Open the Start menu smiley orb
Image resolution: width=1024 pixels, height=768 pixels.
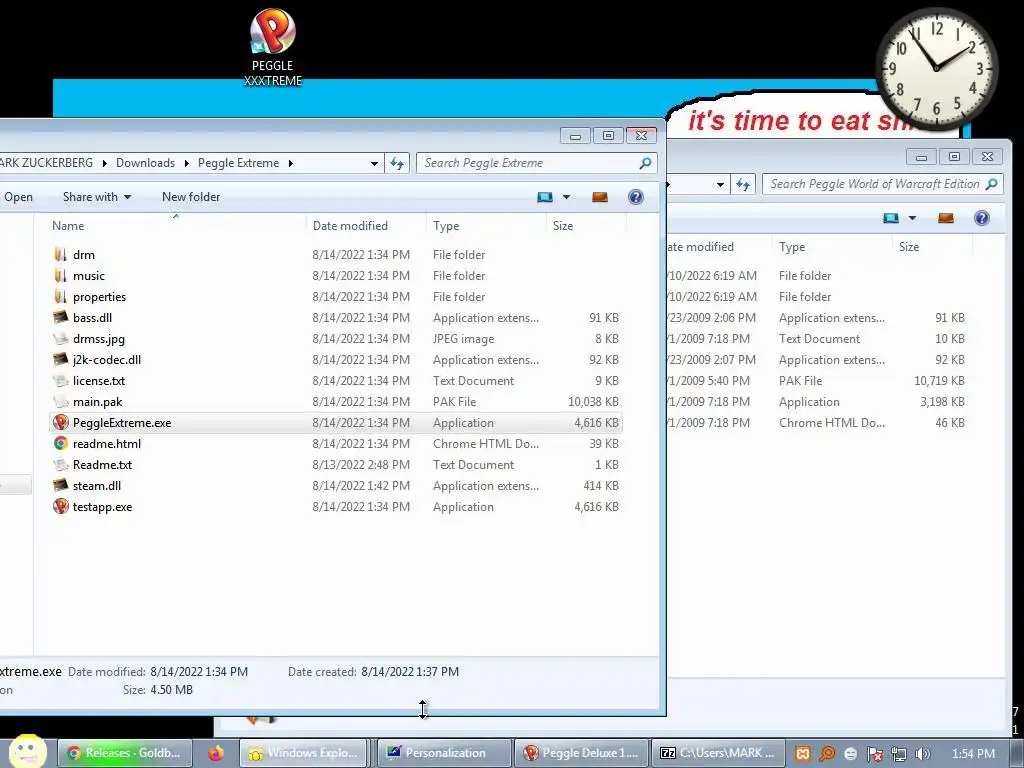click(27, 751)
